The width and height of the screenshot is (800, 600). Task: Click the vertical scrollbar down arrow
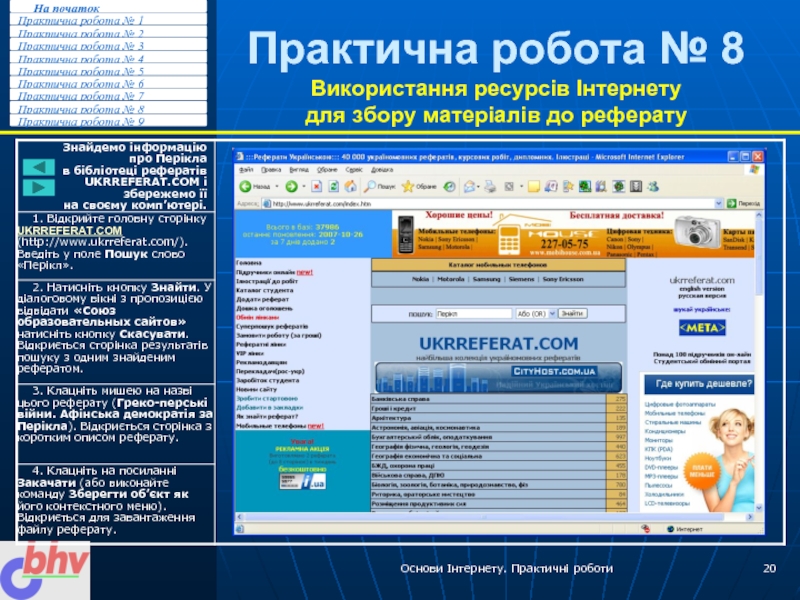(x=759, y=508)
